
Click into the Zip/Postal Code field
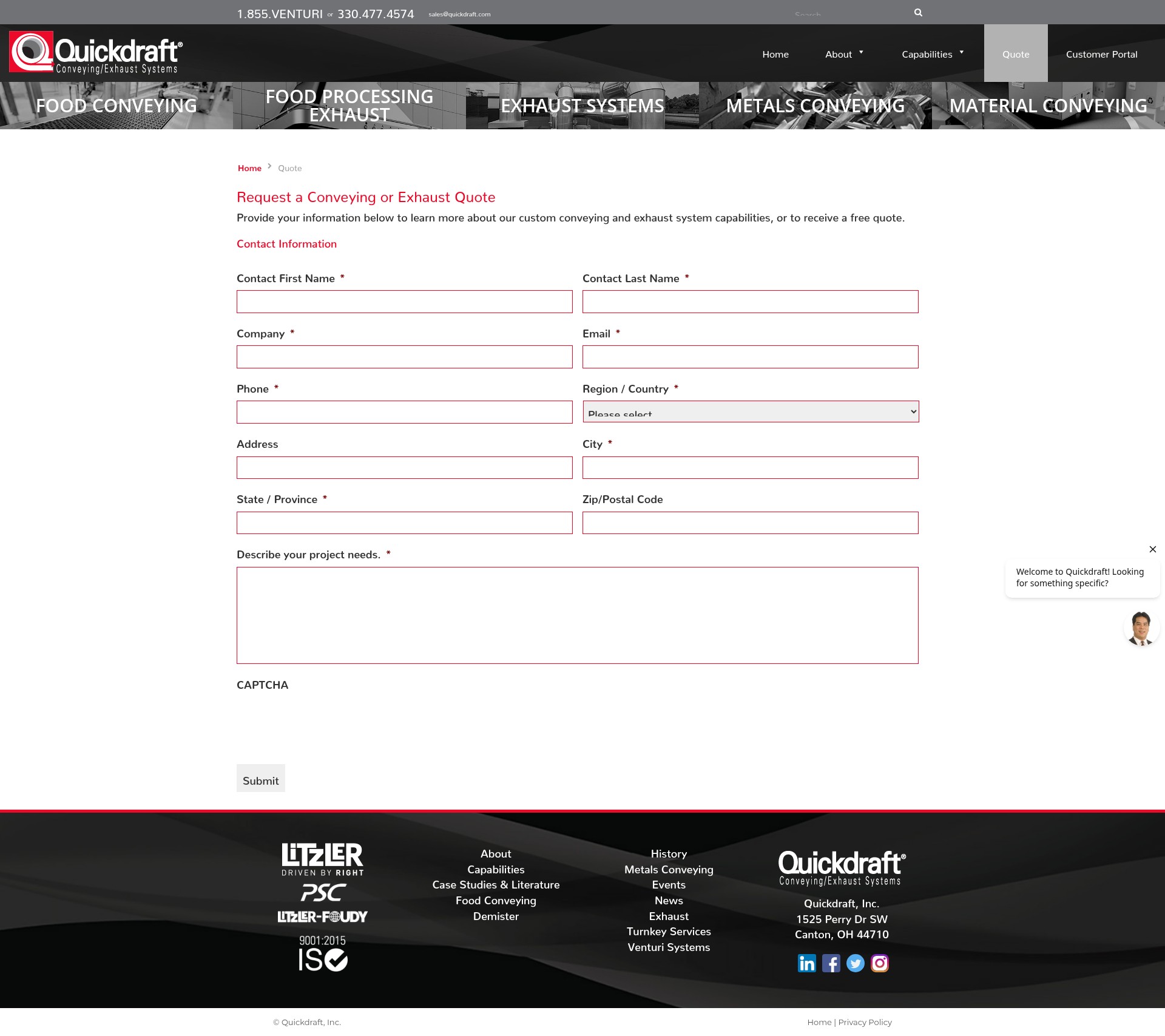coord(751,523)
